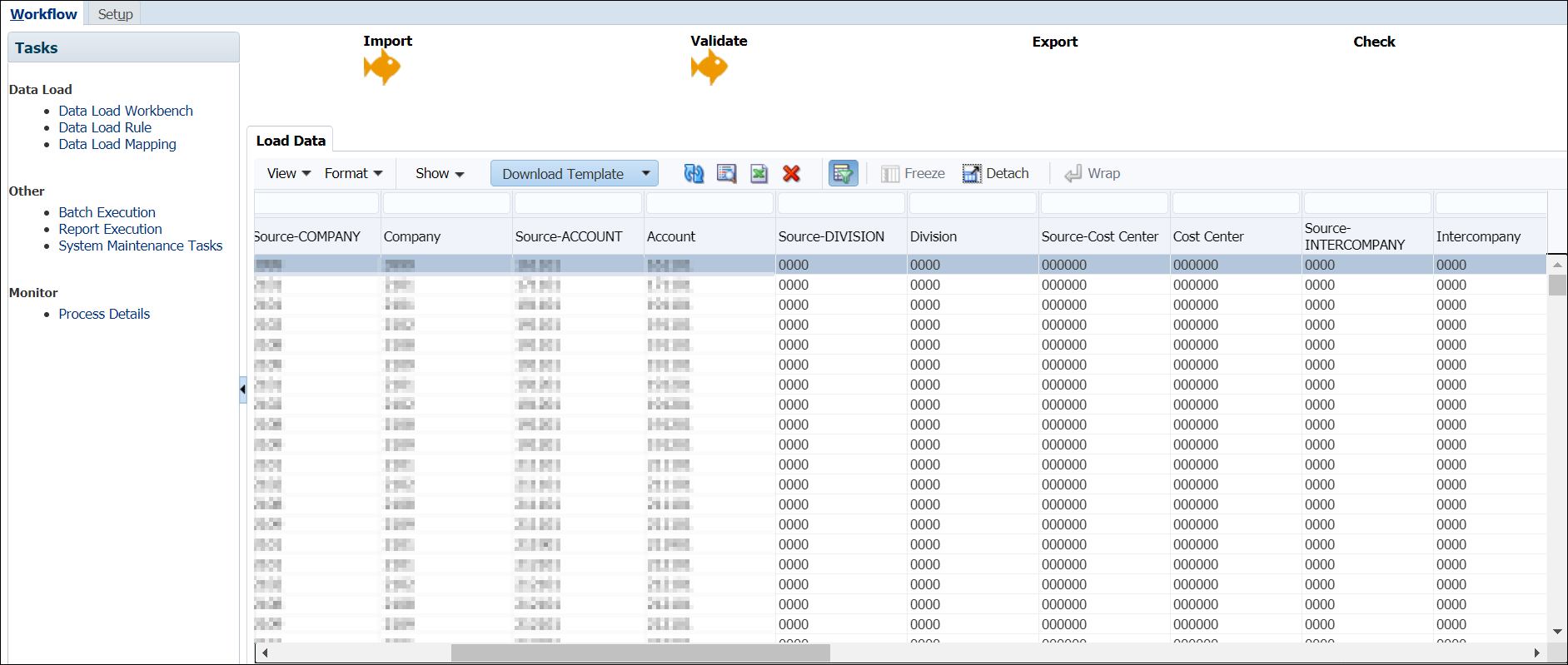Viewport: 1568px width, 665px height.
Task: Click the Cost Center column header
Action: click(x=1236, y=236)
